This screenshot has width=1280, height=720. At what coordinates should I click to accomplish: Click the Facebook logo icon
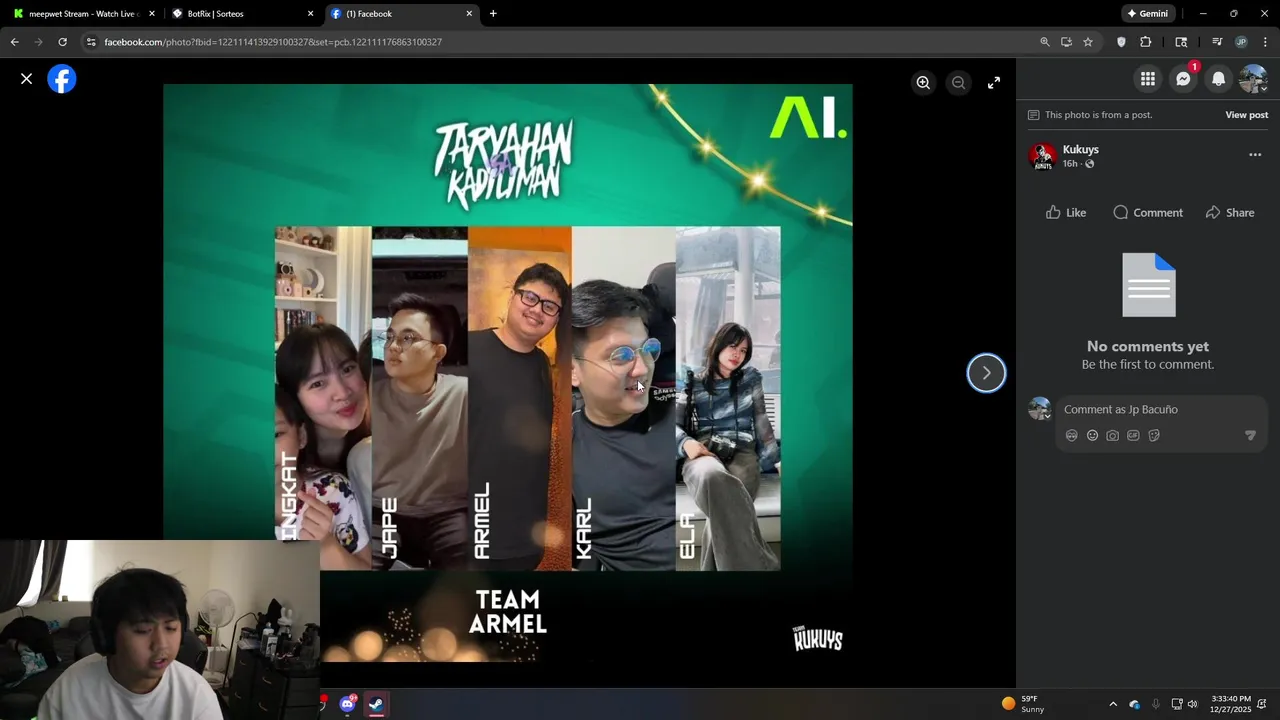tap(62, 79)
